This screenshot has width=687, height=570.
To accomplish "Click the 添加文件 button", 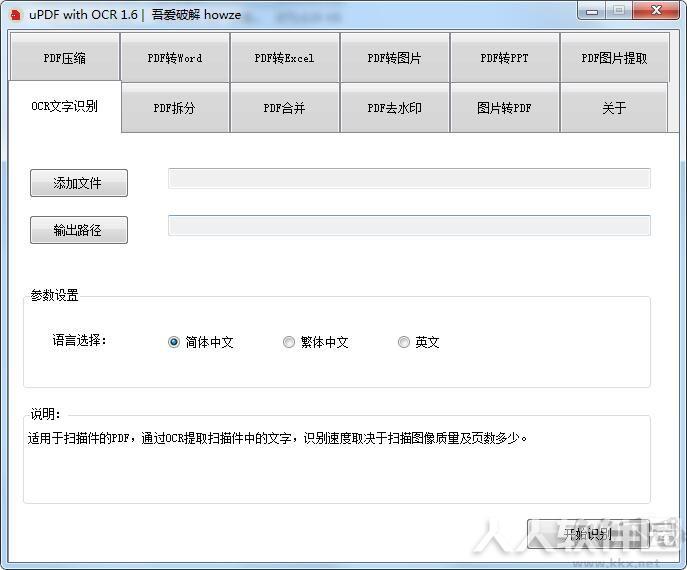I will 79,183.
